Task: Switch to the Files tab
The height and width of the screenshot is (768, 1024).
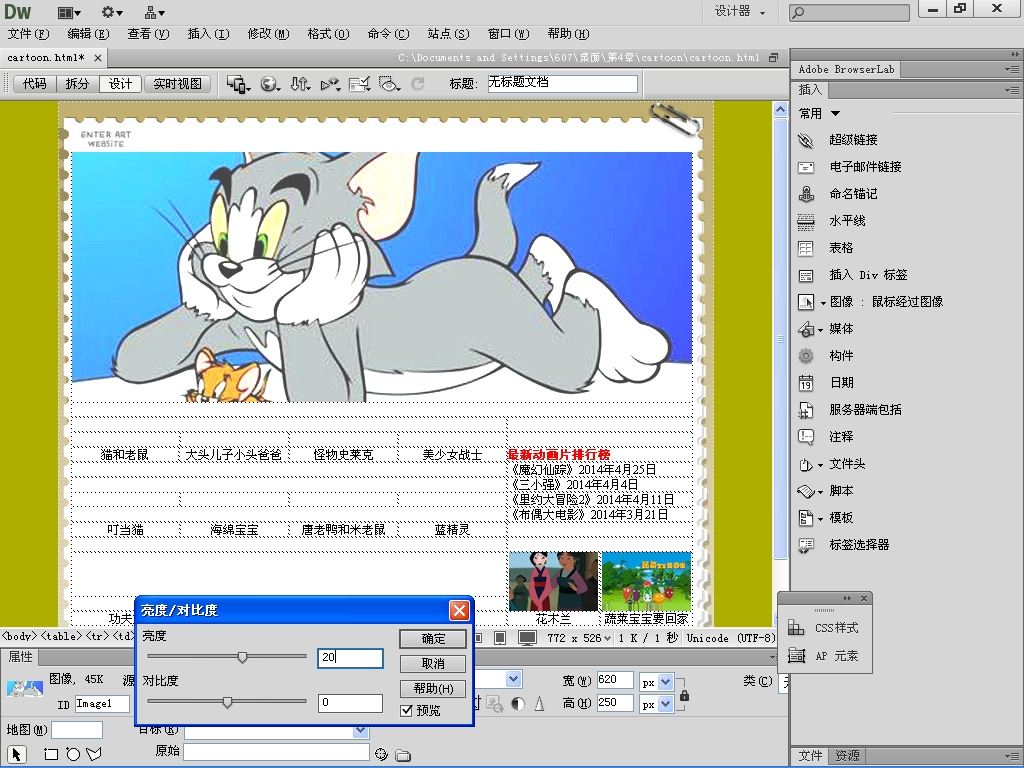Action: pos(810,756)
